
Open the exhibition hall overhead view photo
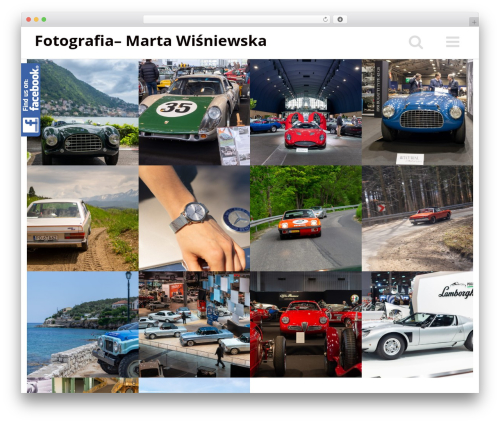194,324
